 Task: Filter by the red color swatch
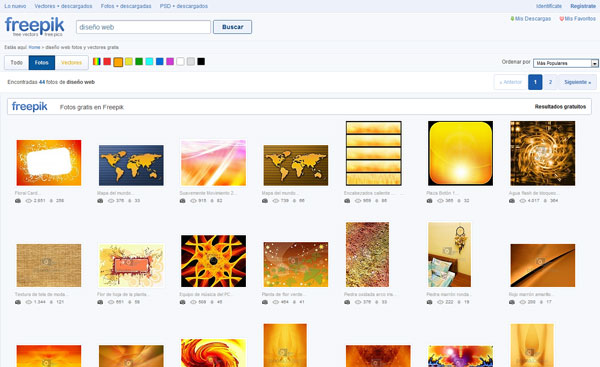[x=107, y=62]
